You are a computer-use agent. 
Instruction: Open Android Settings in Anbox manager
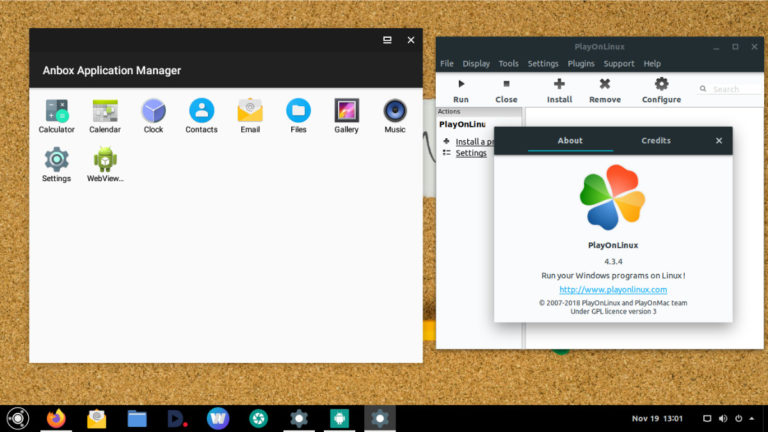click(x=56, y=165)
